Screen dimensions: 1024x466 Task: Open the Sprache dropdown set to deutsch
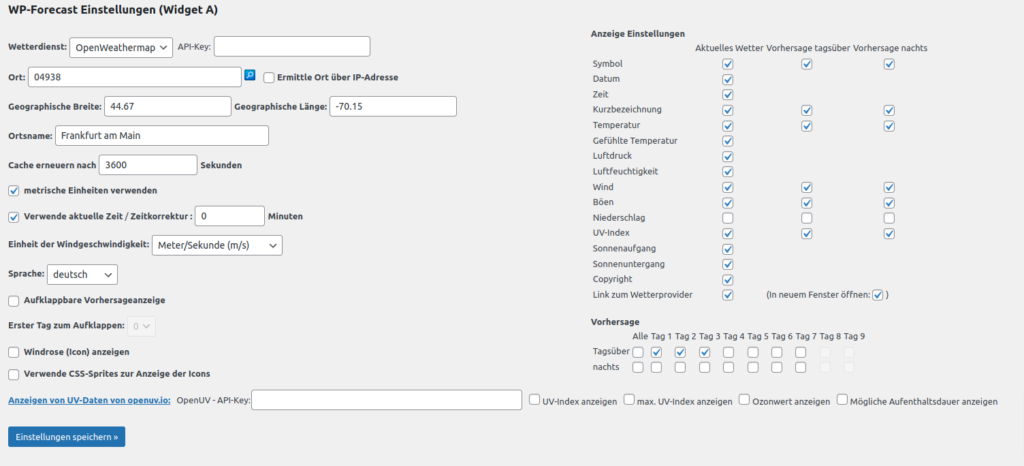pyautogui.click(x=82, y=275)
